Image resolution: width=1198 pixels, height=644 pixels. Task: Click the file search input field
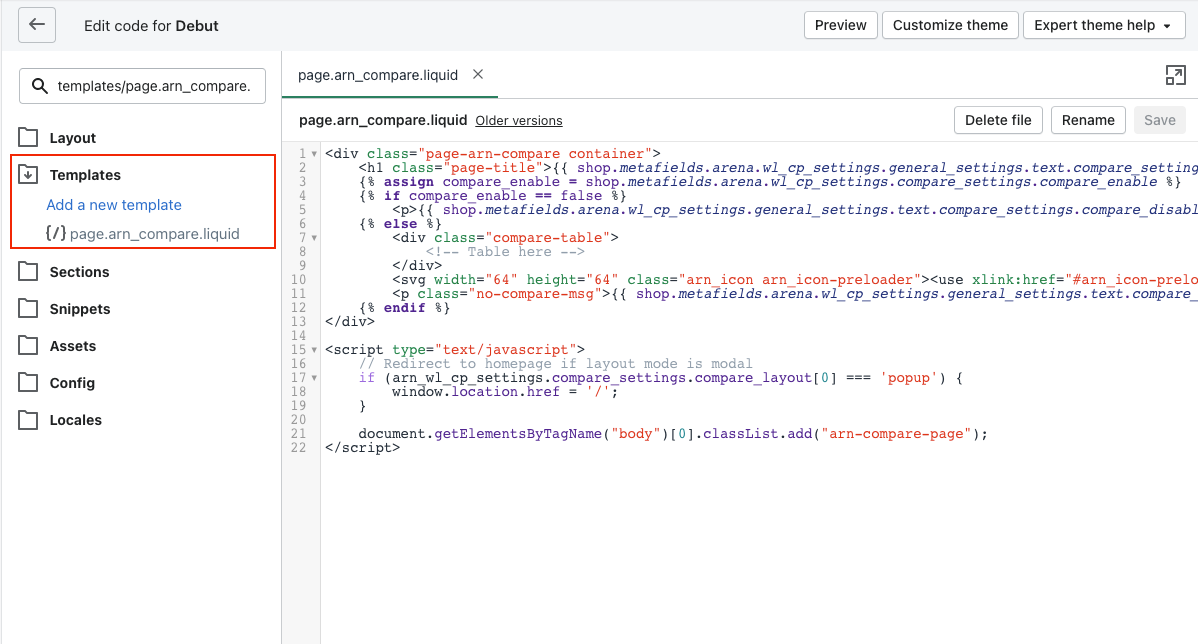pos(142,86)
